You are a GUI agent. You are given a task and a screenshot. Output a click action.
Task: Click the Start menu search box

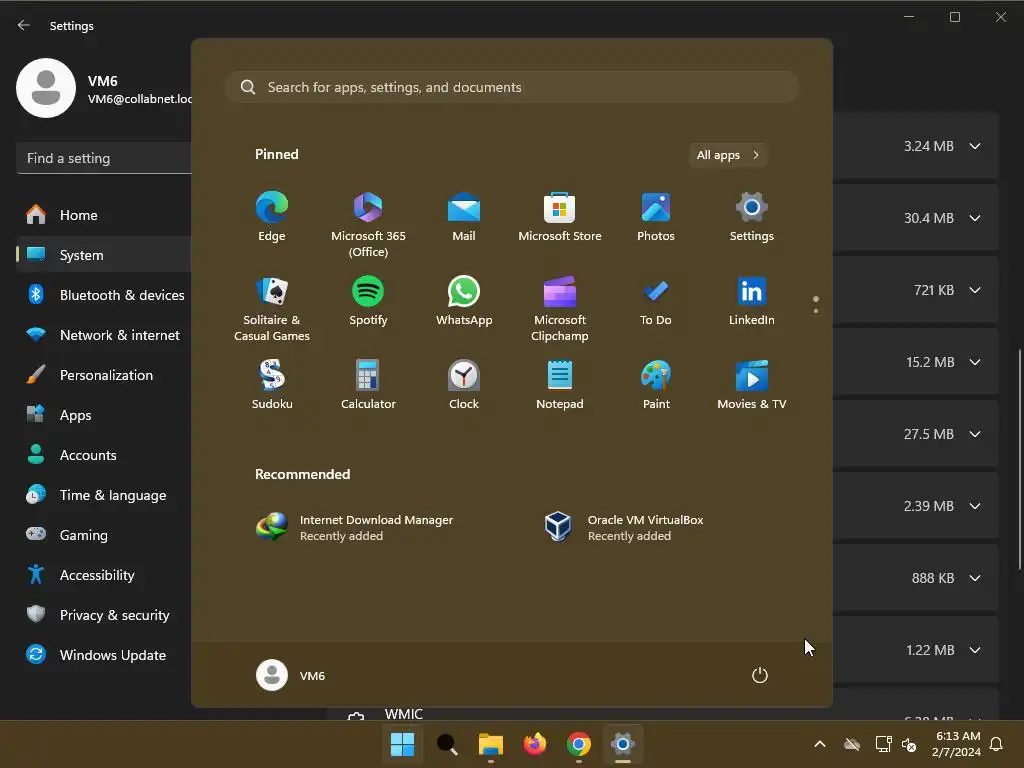click(x=512, y=87)
